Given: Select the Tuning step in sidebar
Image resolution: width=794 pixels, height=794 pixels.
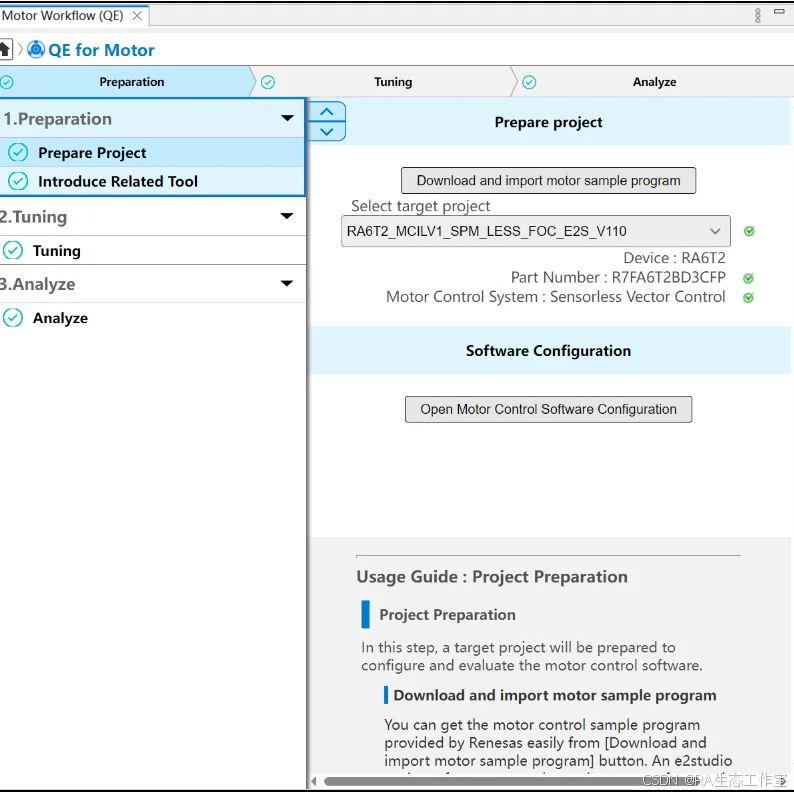Looking at the screenshot, I should tap(152, 251).
